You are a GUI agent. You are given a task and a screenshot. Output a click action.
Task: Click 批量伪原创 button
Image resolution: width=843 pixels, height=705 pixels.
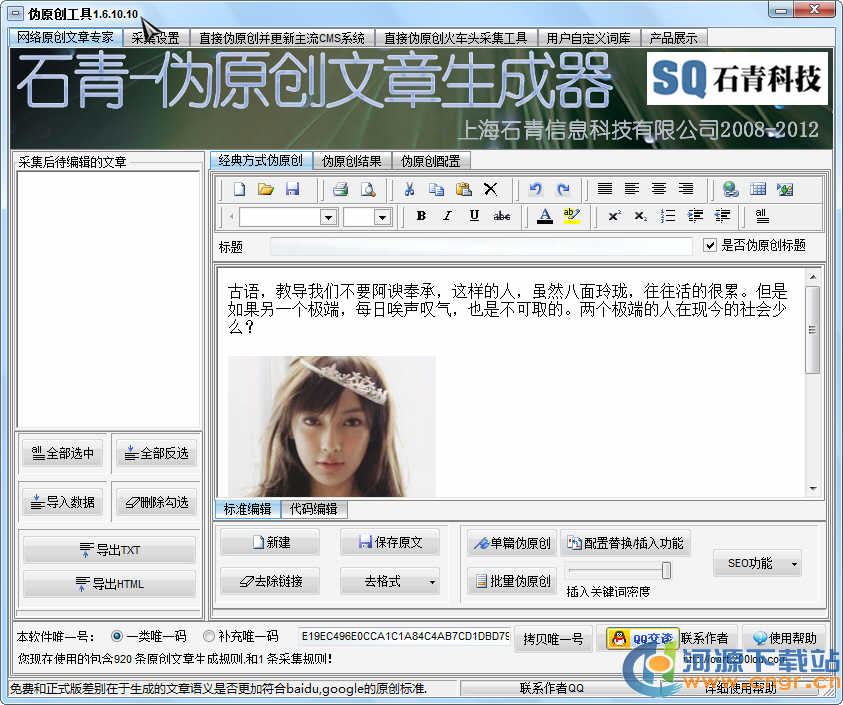(512, 581)
